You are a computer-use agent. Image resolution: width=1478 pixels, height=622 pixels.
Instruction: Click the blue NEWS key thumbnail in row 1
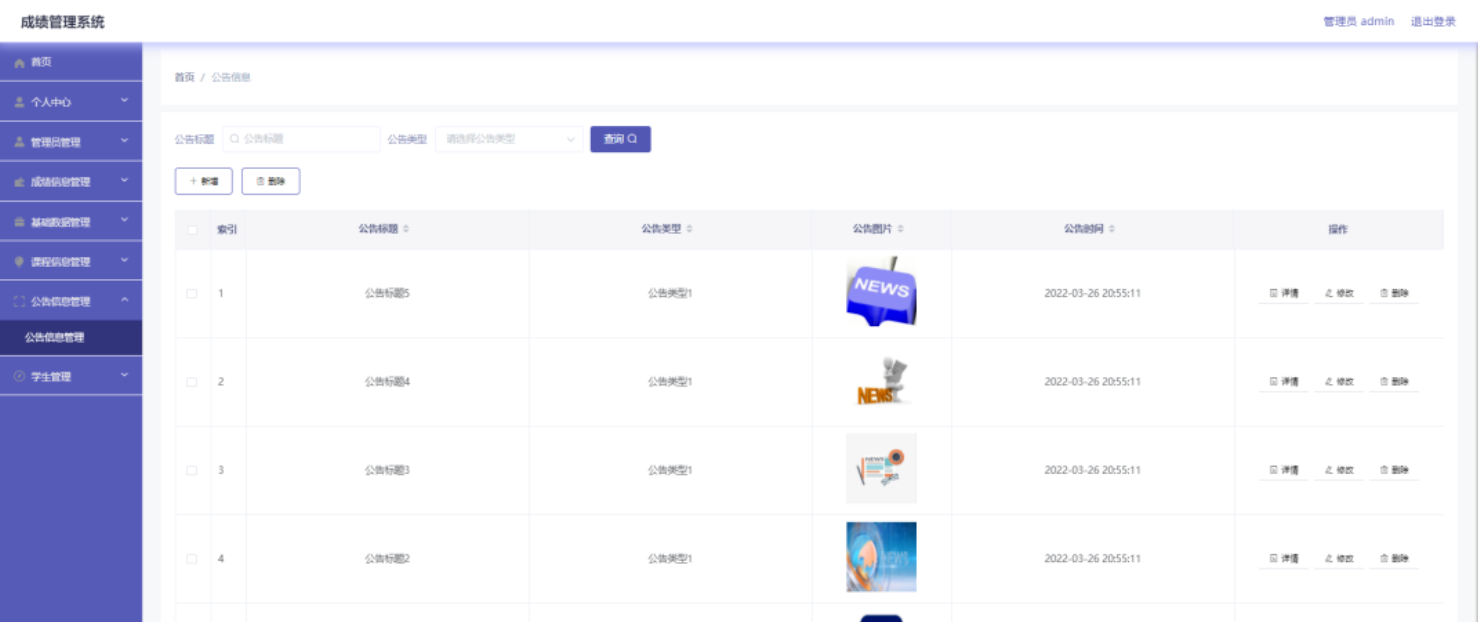tap(881, 292)
